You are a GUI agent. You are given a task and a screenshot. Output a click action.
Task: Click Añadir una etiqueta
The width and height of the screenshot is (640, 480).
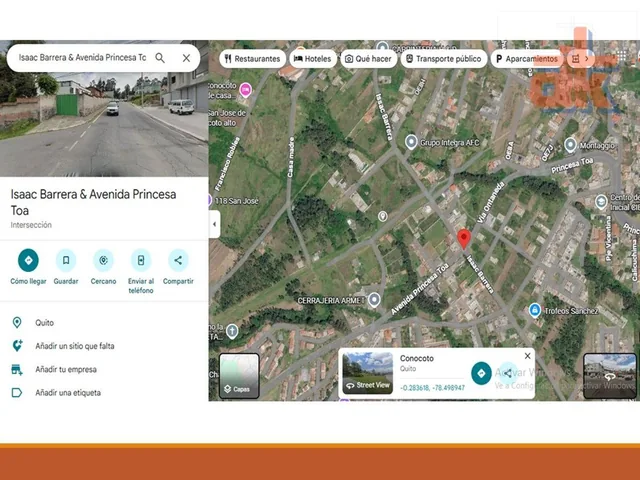tap(68, 393)
